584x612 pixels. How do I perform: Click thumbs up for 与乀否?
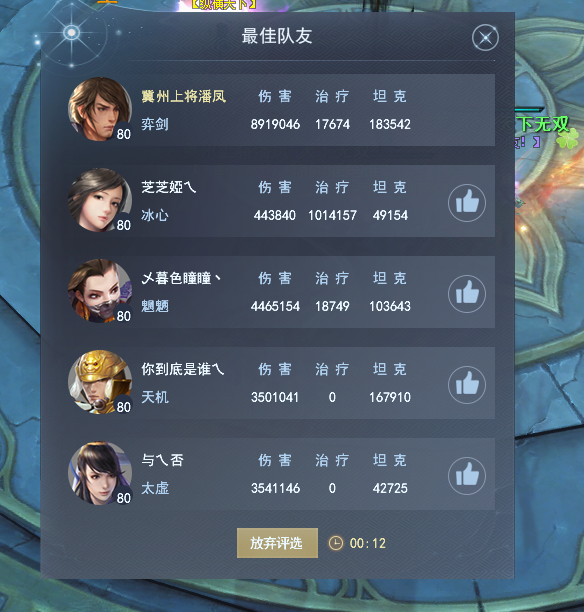[467, 475]
